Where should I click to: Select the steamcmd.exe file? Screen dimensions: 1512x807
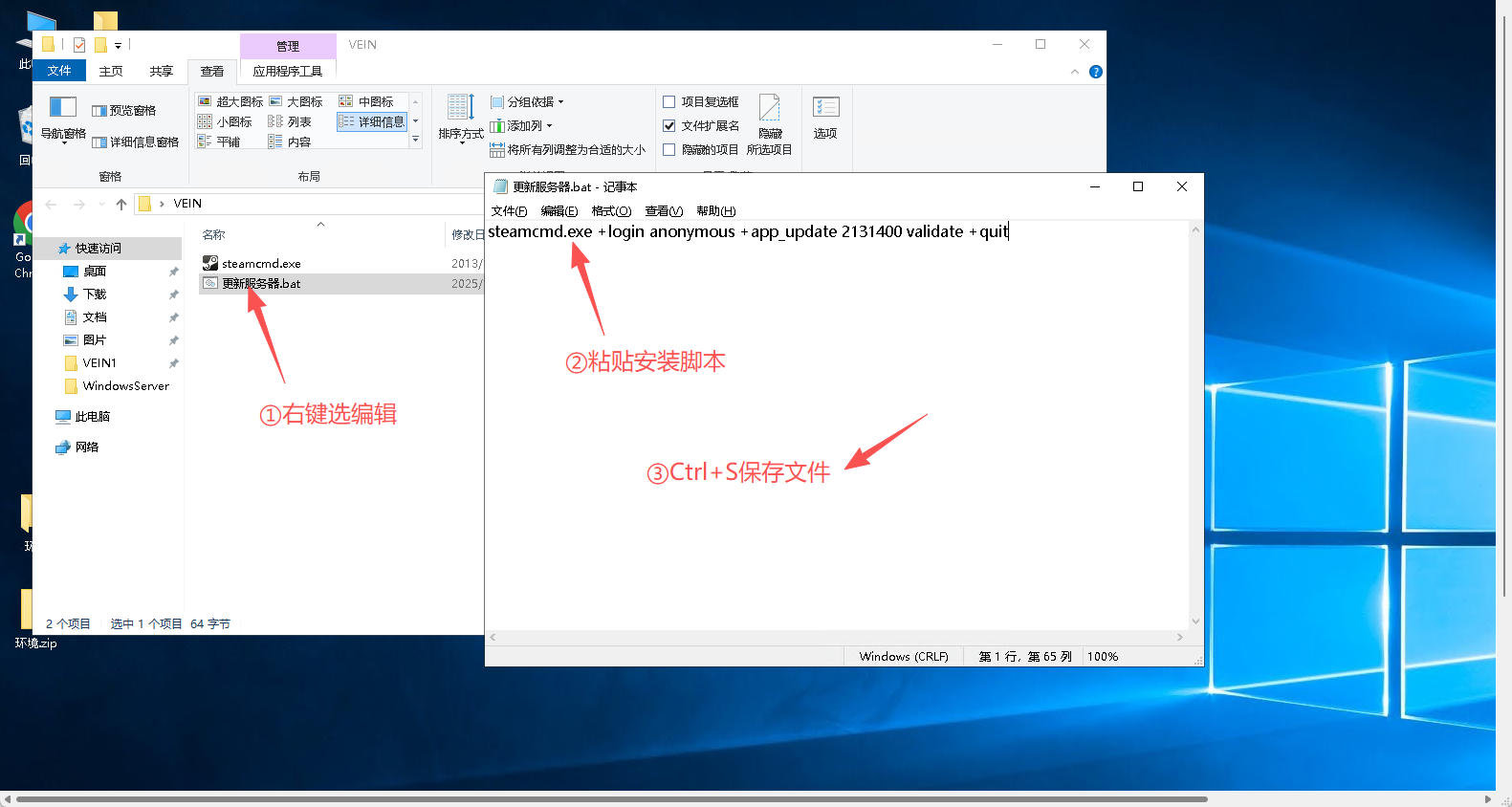pos(261,264)
